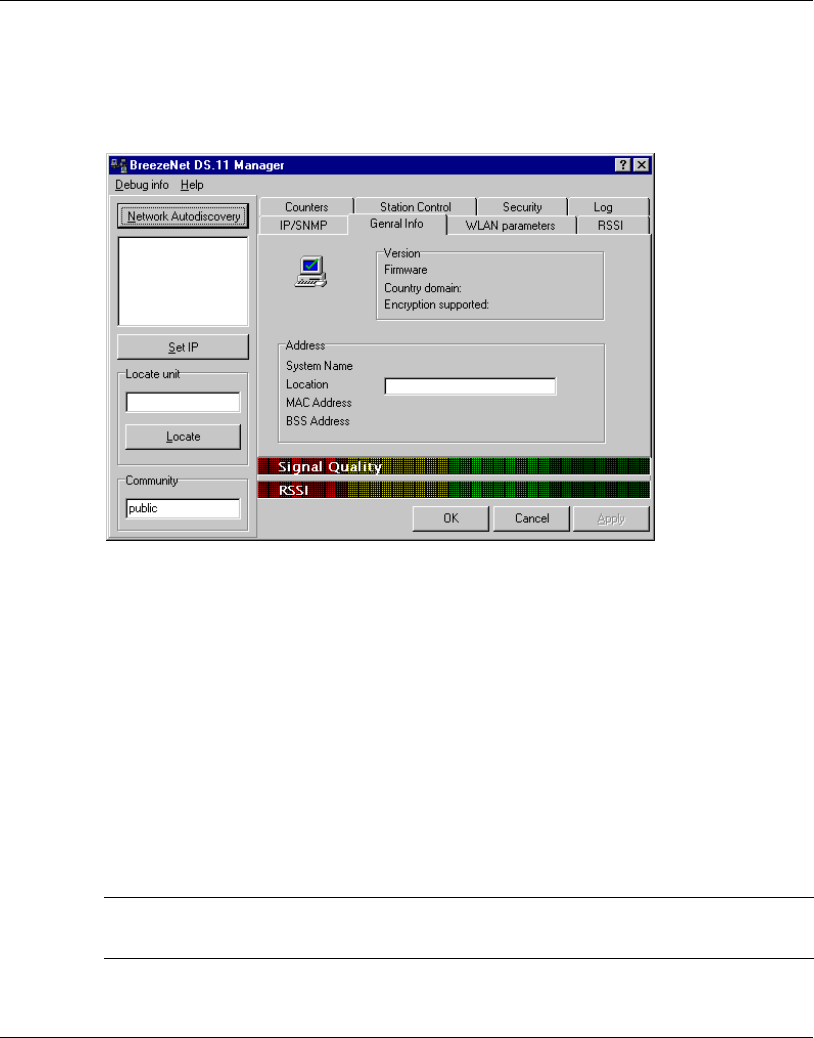Select the IP/SNMP tab
This screenshot has width=814, height=1038.
coord(303,225)
